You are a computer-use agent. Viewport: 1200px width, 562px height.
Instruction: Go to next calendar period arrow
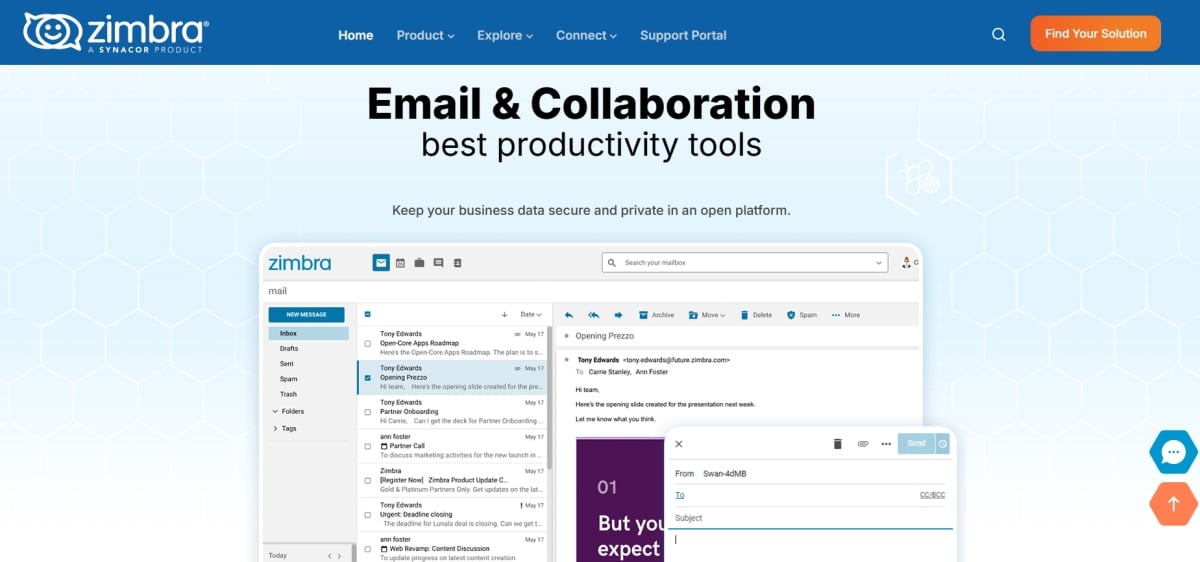point(340,555)
